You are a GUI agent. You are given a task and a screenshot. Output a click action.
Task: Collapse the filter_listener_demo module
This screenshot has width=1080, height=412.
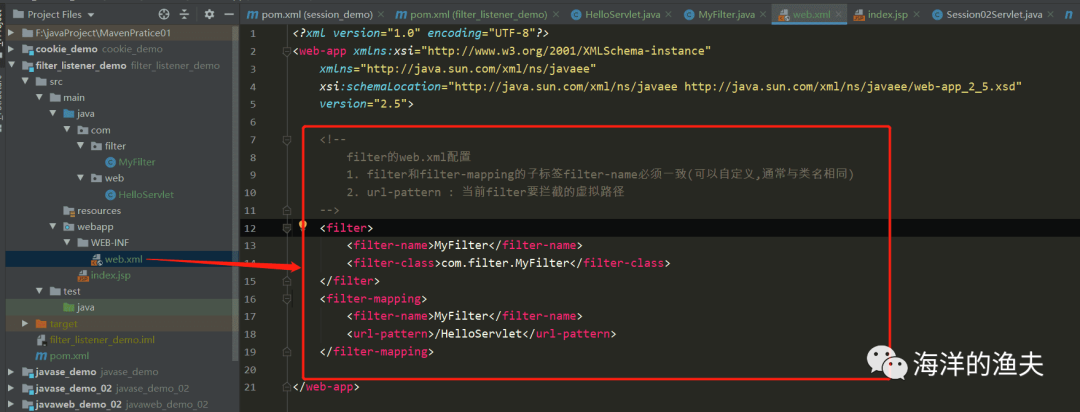[12, 65]
